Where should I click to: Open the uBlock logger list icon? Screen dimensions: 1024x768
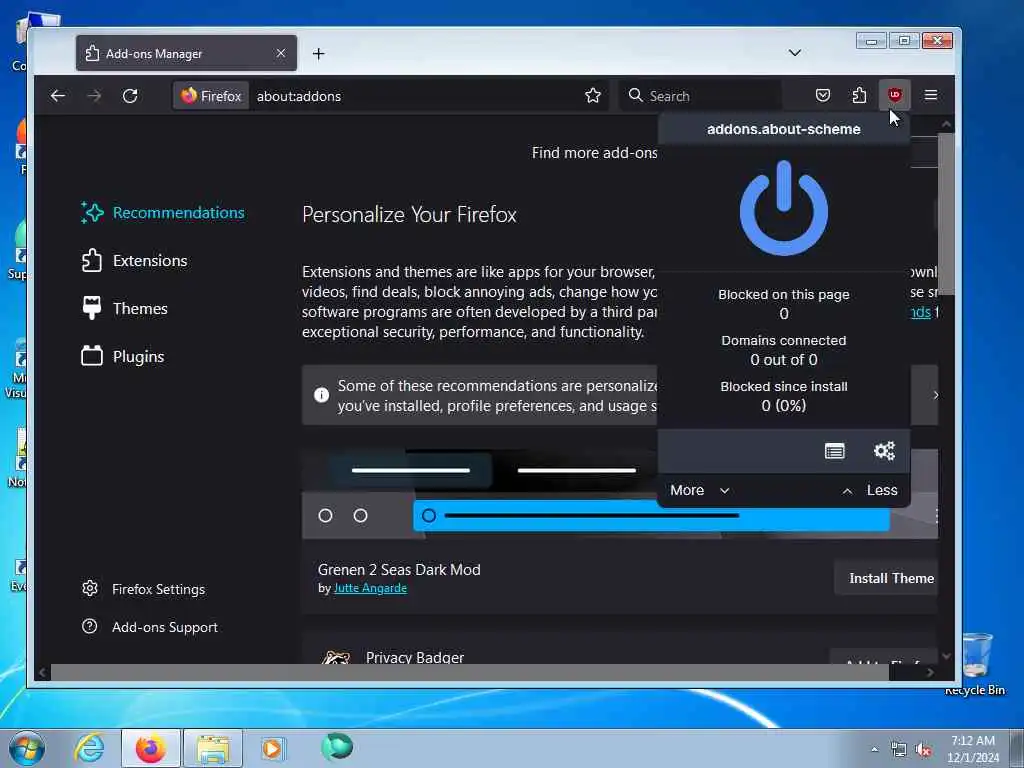click(x=835, y=451)
